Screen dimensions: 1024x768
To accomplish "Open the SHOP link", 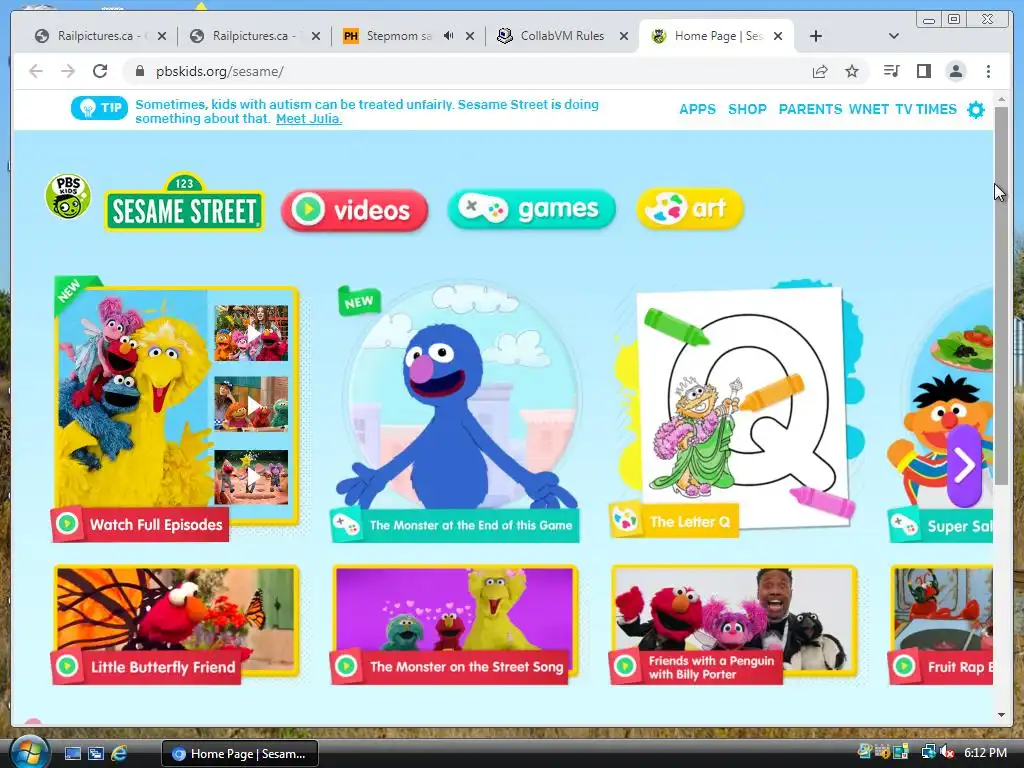I will 747,109.
